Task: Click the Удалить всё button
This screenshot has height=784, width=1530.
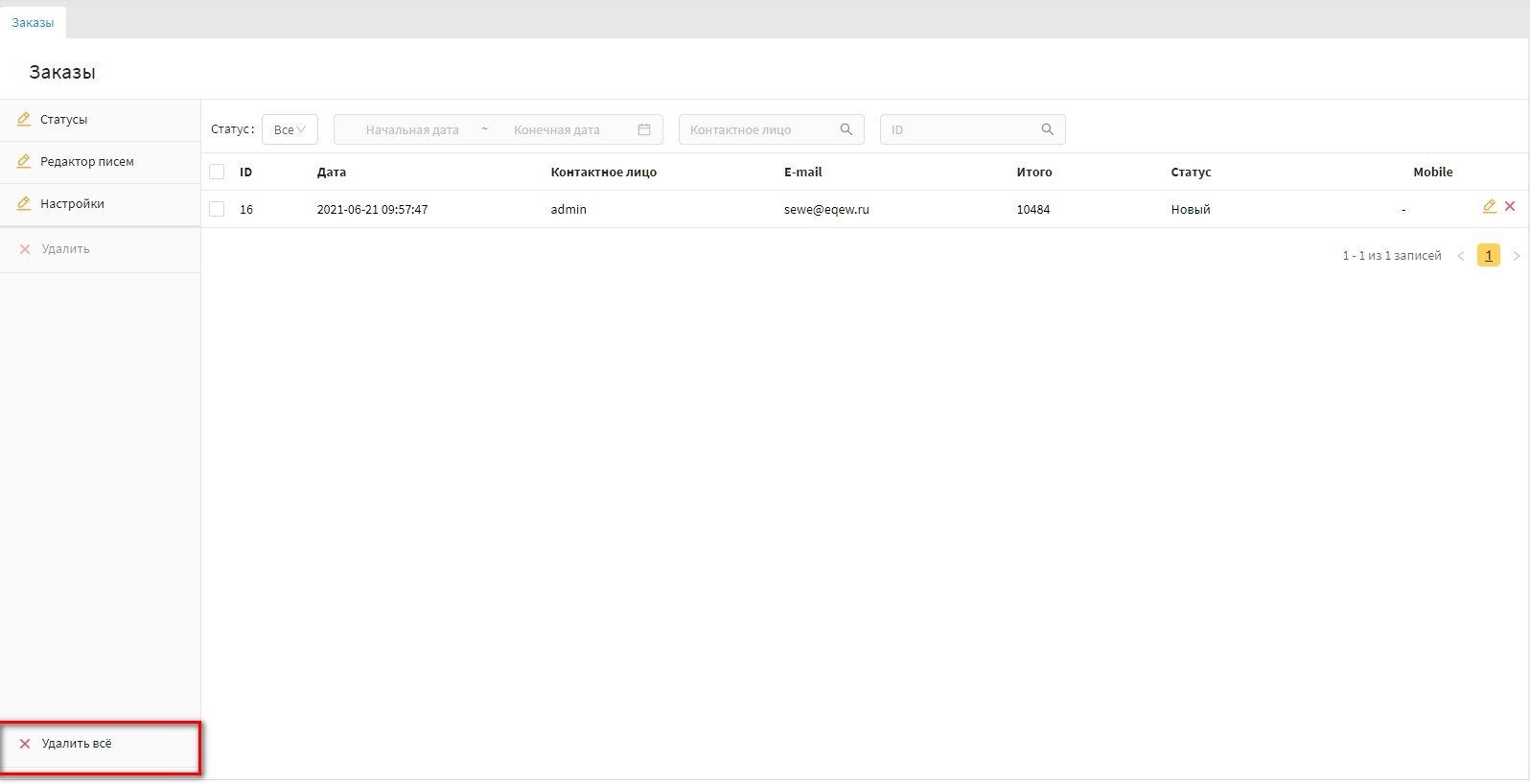Action: (77, 744)
